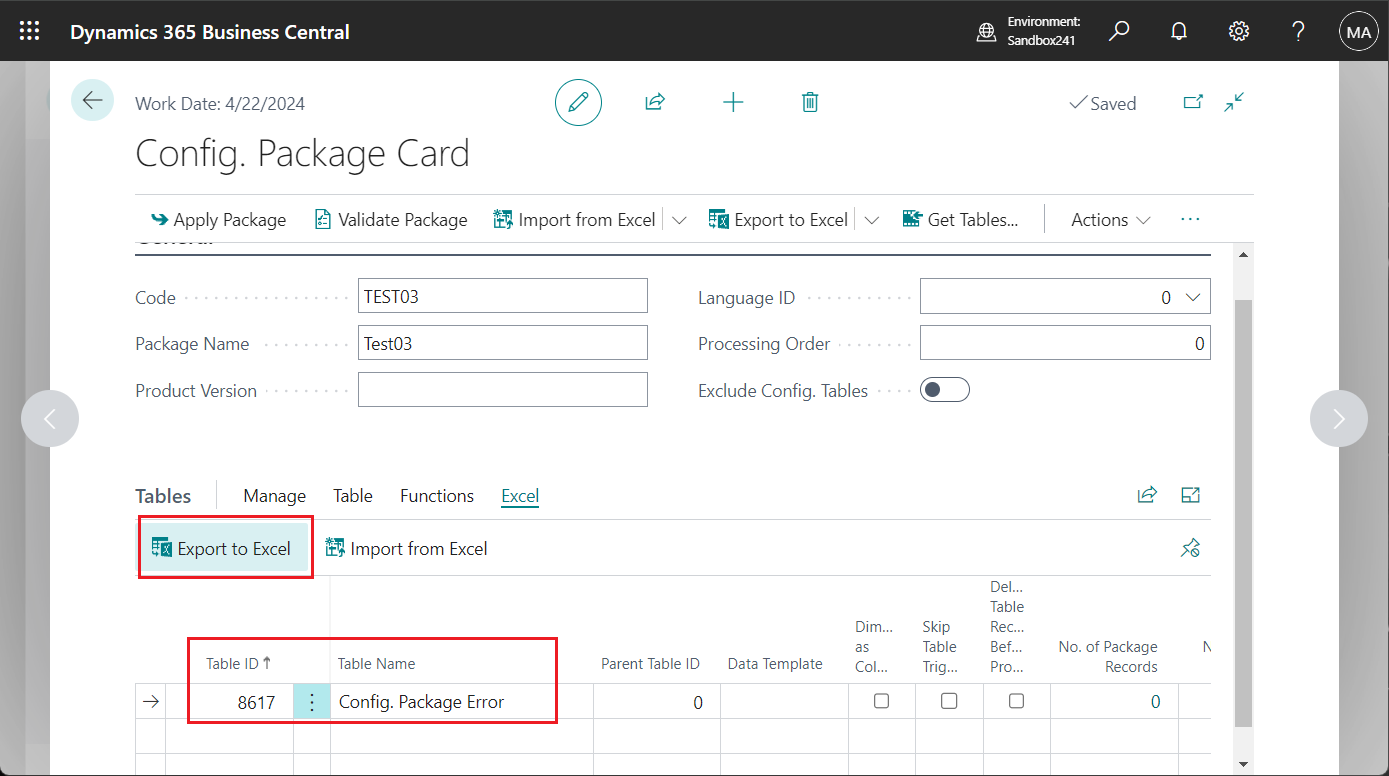Click Validate Package
Image resolution: width=1389 pixels, height=776 pixels.
pyautogui.click(x=390, y=219)
